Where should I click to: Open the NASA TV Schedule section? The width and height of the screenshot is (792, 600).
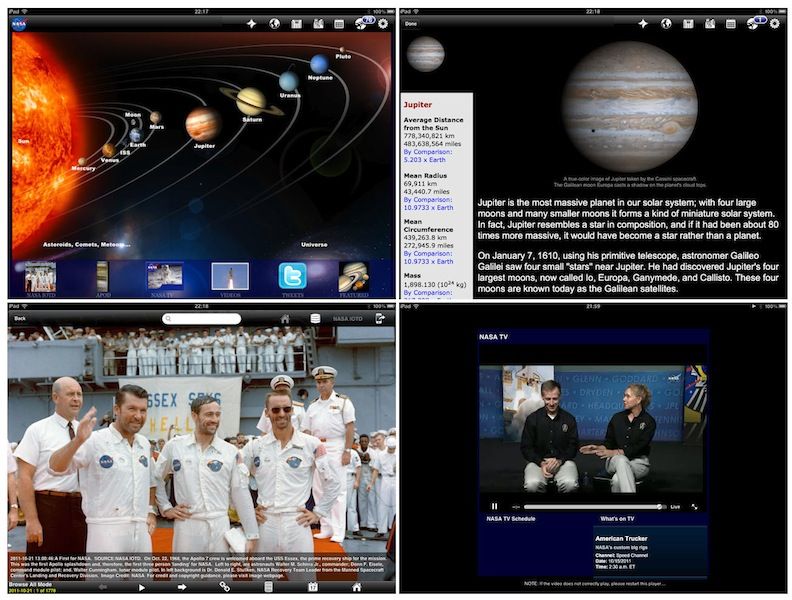pos(511,519)
